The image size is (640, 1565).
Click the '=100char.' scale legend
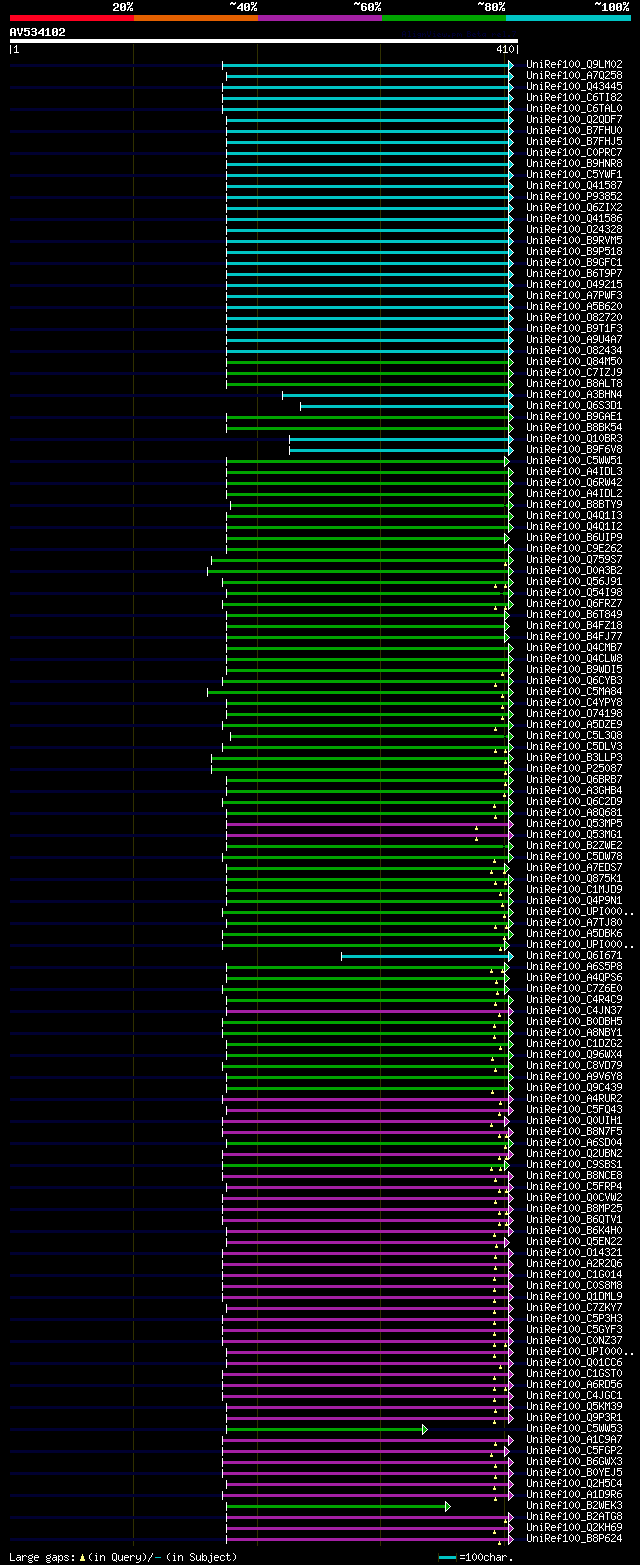click(x=486, y=1556)
